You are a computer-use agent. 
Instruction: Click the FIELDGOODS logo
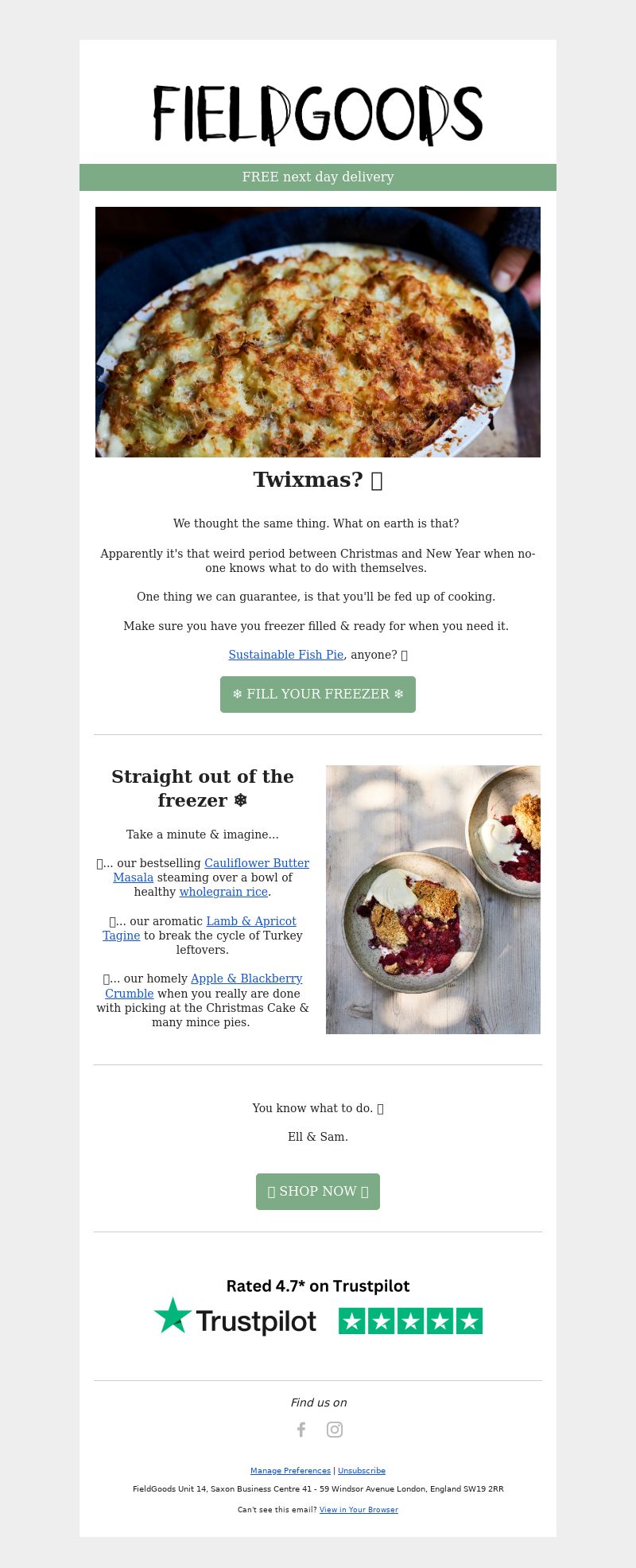[x=318, y=115]
